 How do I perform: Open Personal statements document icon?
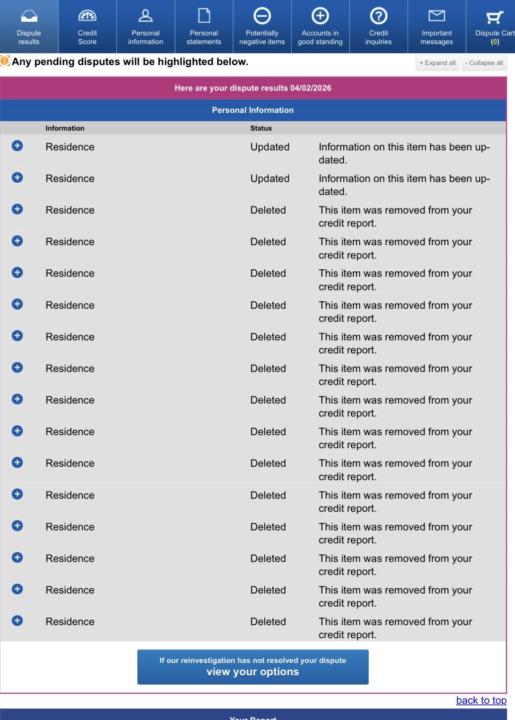pos(204,16)
